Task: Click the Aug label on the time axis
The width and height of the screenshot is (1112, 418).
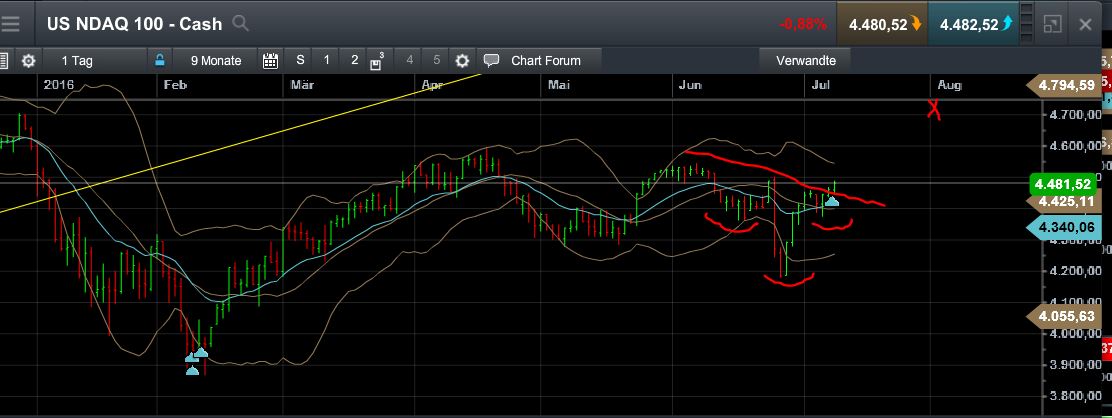Action: point(950,84)
